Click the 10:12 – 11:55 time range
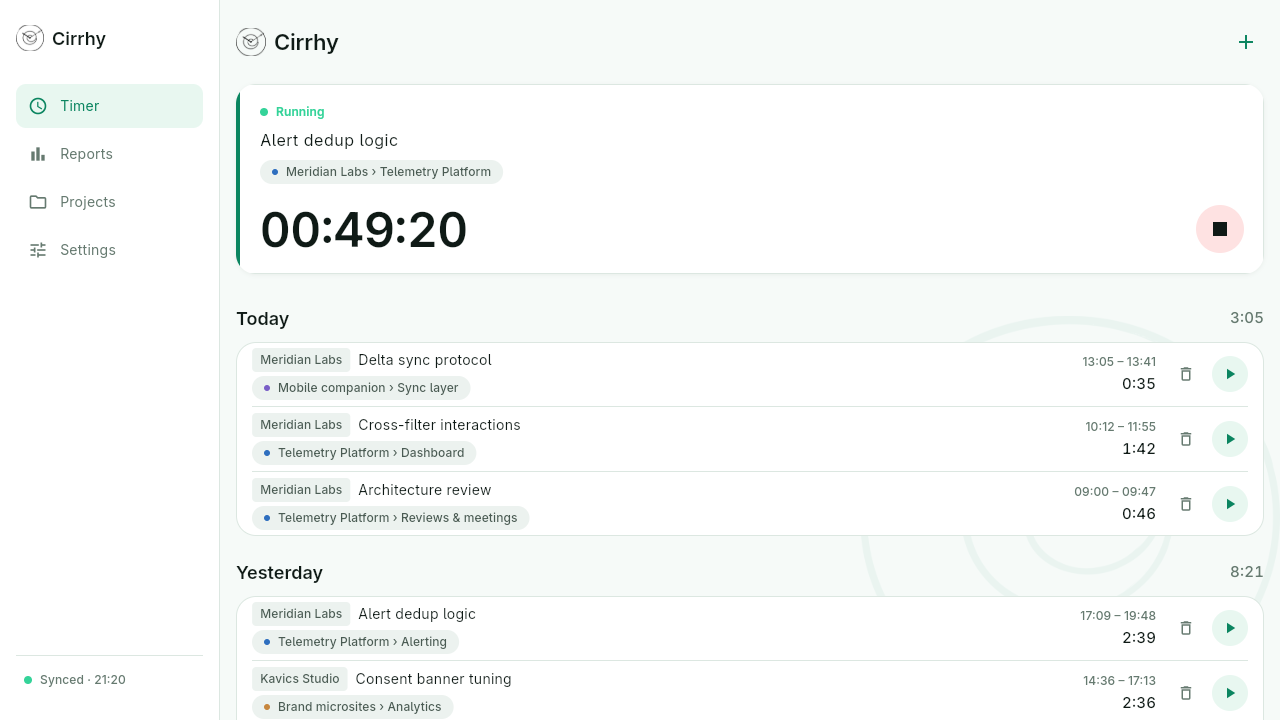The height and width of the screenshot is (720, 1280). (1120, 427)
